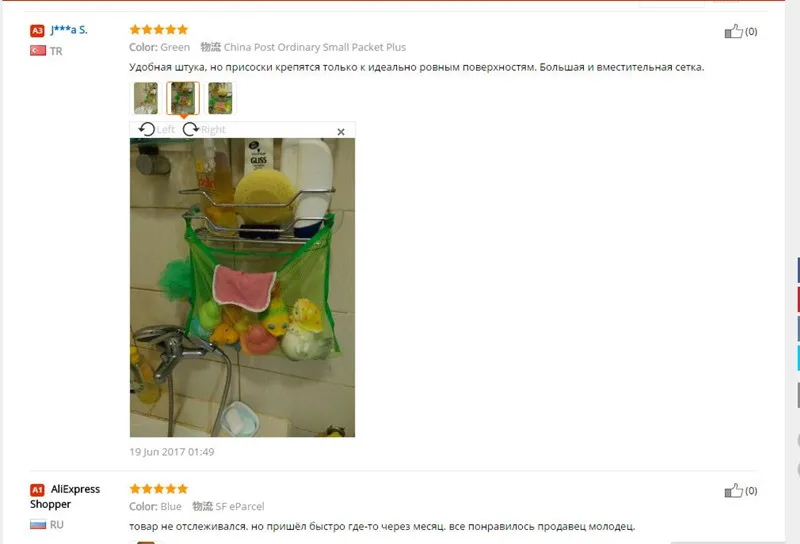Image resolution: width=800 pixels, height=544 pixels.
Task: Click the five-star rating of first review
Action: click(159, 30)
